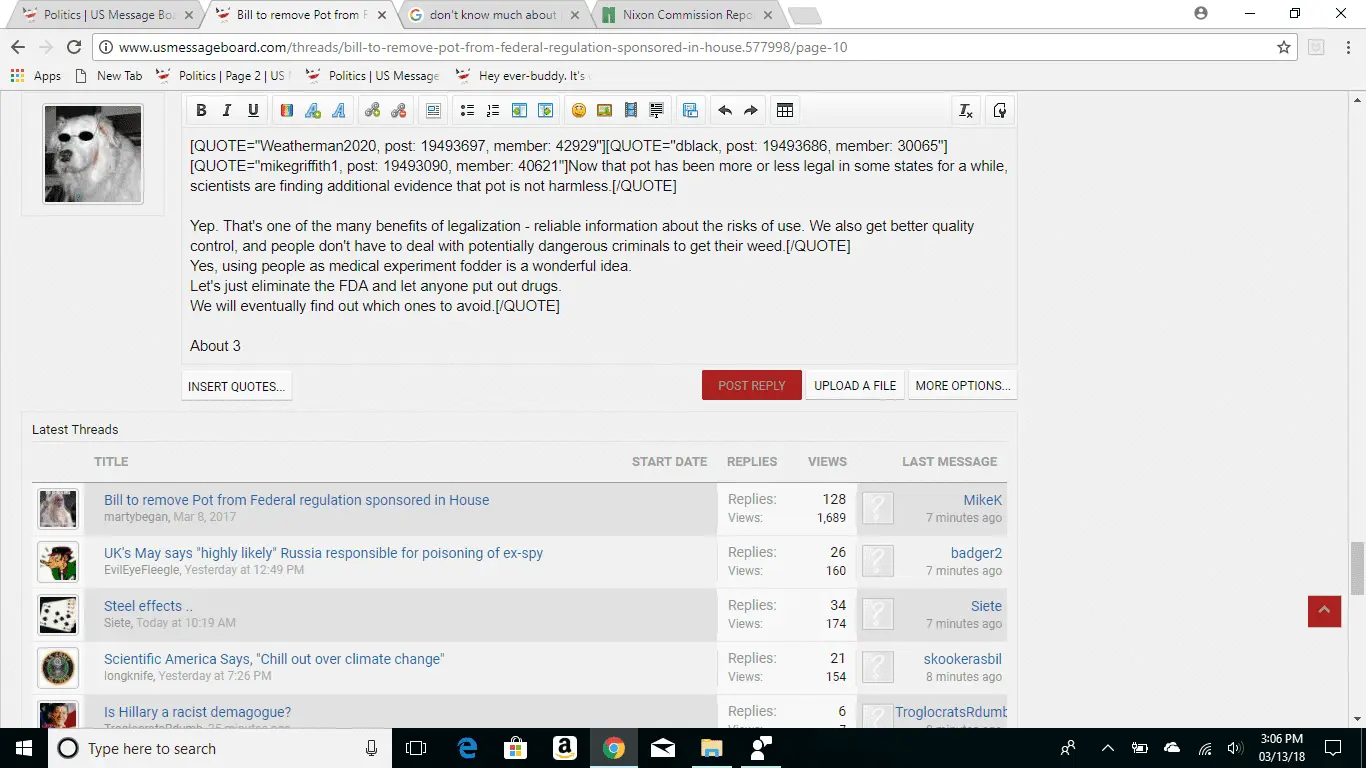Open the font size dropdown

tap(313, 111)
